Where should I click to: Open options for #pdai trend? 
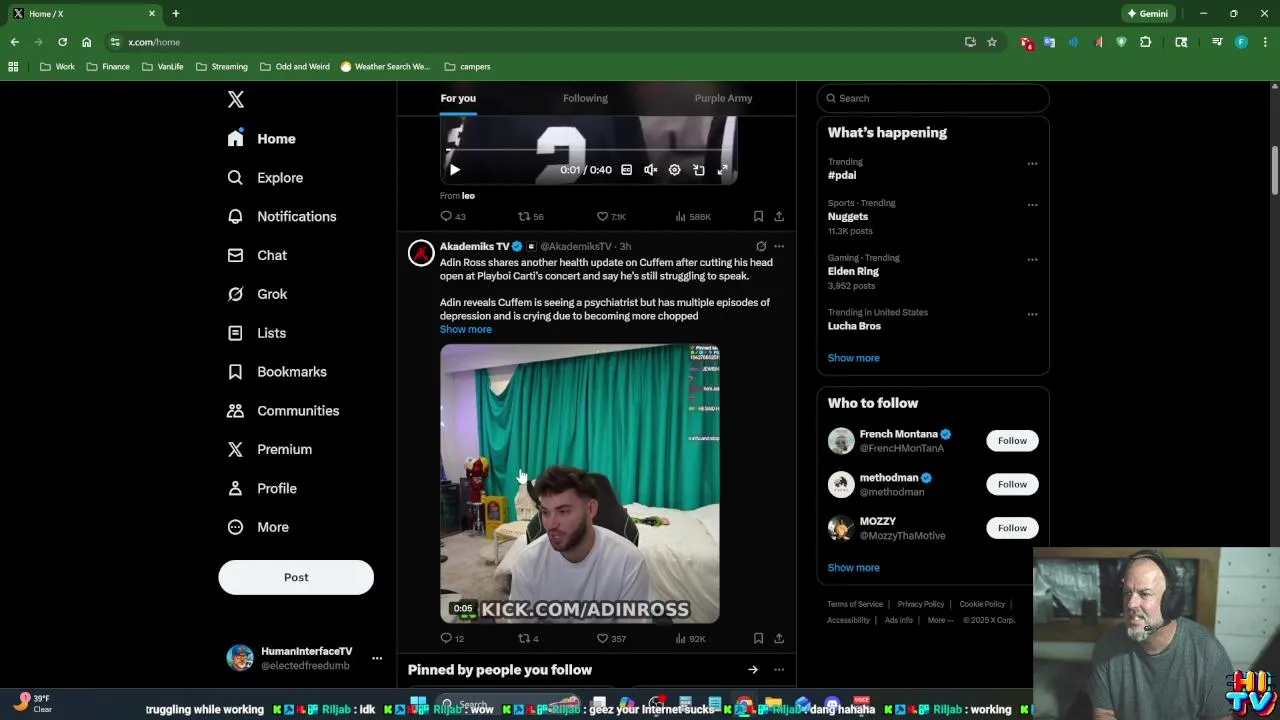click(1032, 164)
